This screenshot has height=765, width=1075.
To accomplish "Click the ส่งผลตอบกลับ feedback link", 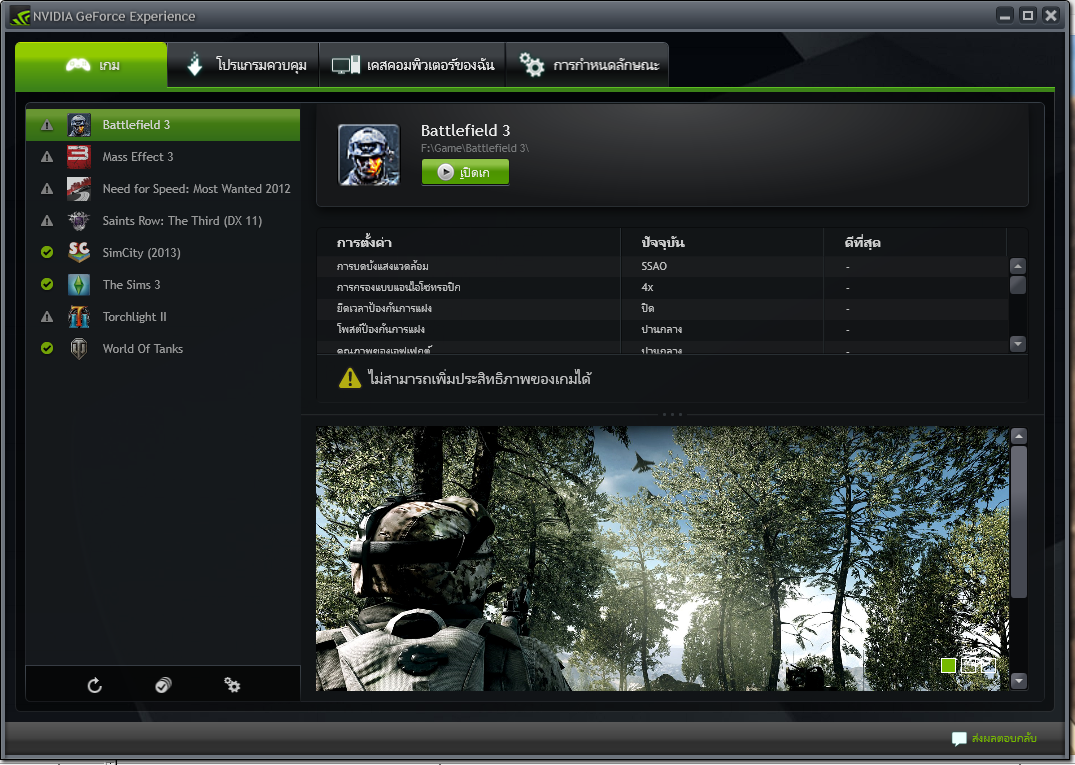I will (x=1004, y=738).
